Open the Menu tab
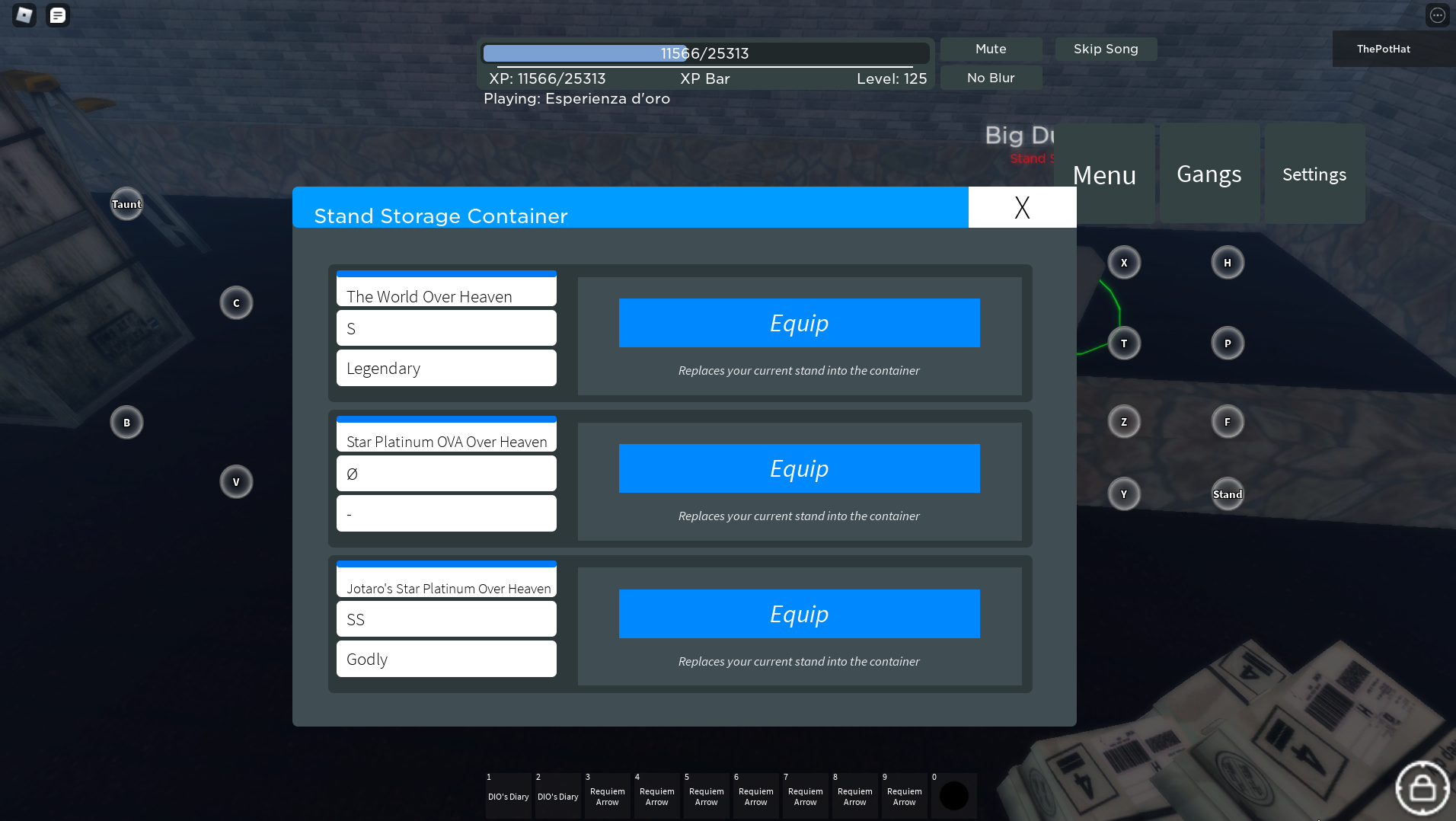Viewport: 1456px width, 821px height. [x=1104, y=175]
